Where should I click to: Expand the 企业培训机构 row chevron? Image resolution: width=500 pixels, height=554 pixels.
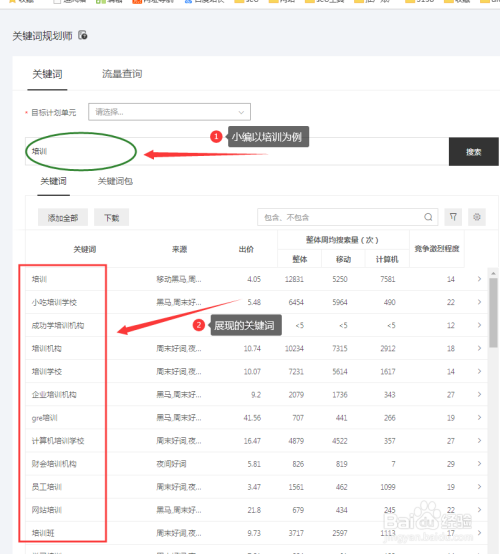coord(479,394)
